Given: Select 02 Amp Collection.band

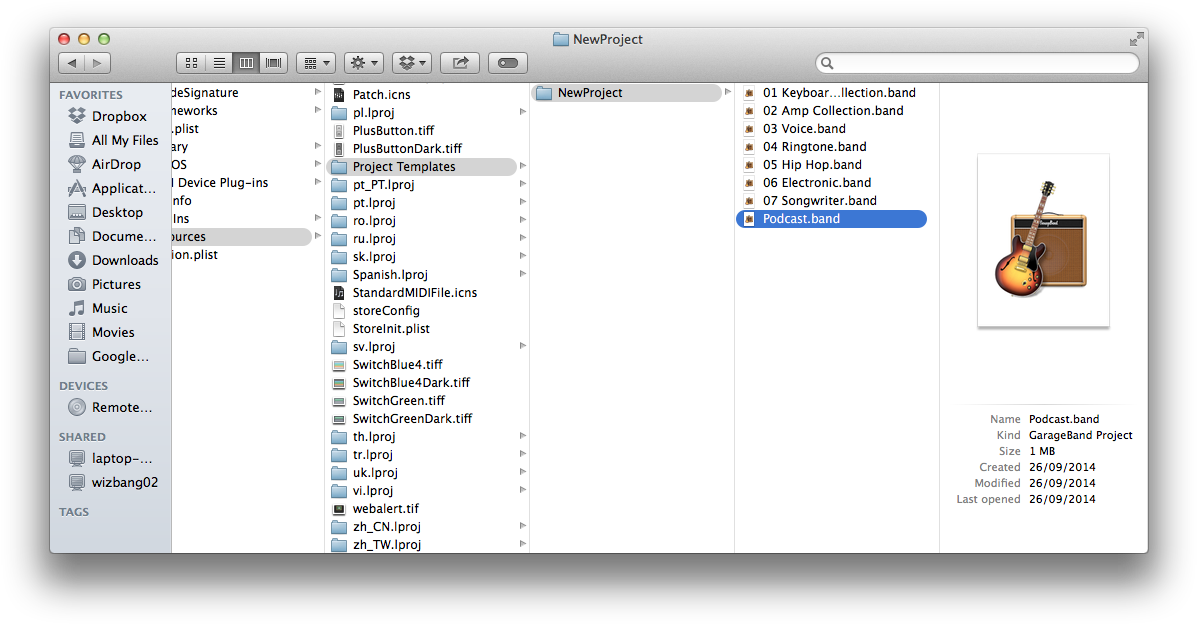Looking at the screenshot, I should tap(824, 111).
